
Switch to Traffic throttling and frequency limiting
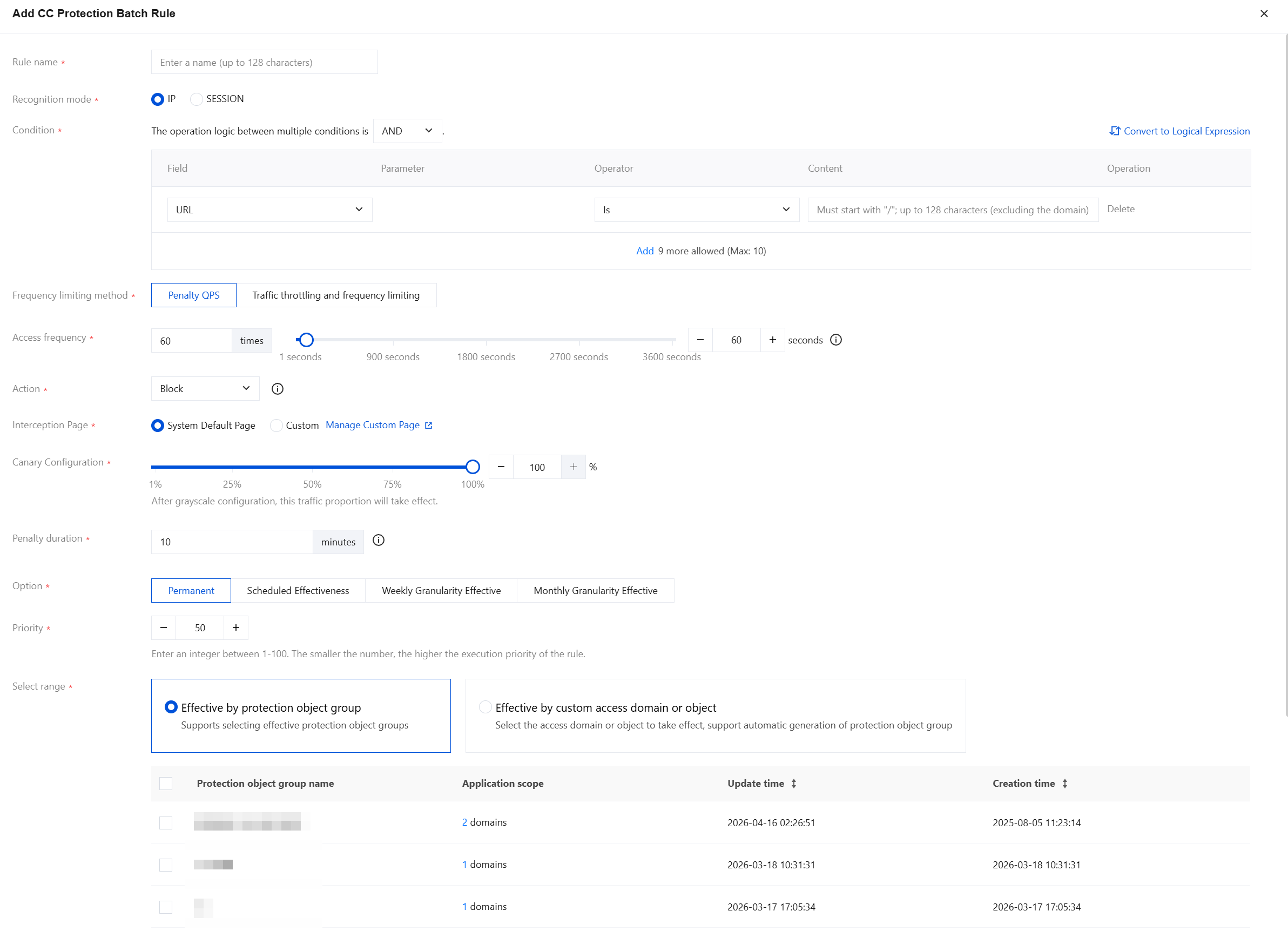point(335,295)
